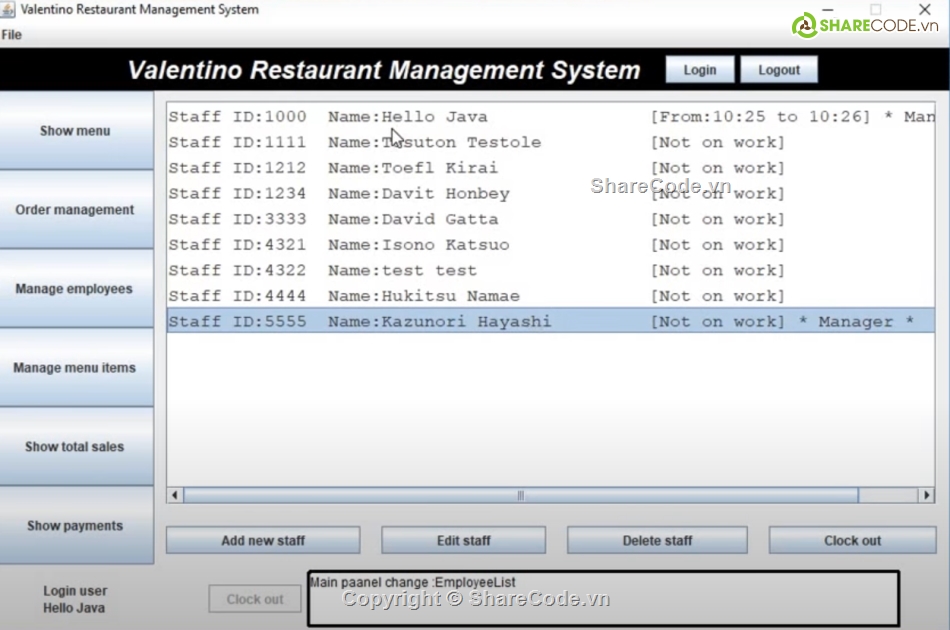View Show total sales
Image resolution: width=950 pixels, height=630 pixels.
click(x=76, y=446)
